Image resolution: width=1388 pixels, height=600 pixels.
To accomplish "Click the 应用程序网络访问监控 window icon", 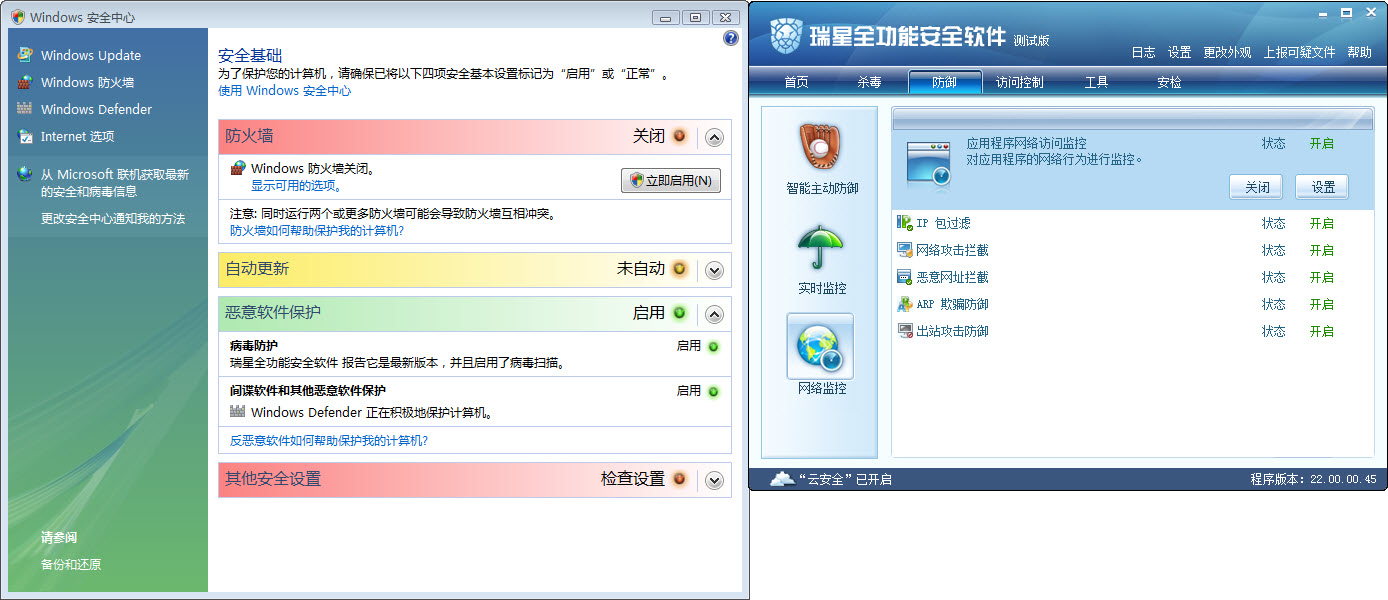I will [928, 165].
